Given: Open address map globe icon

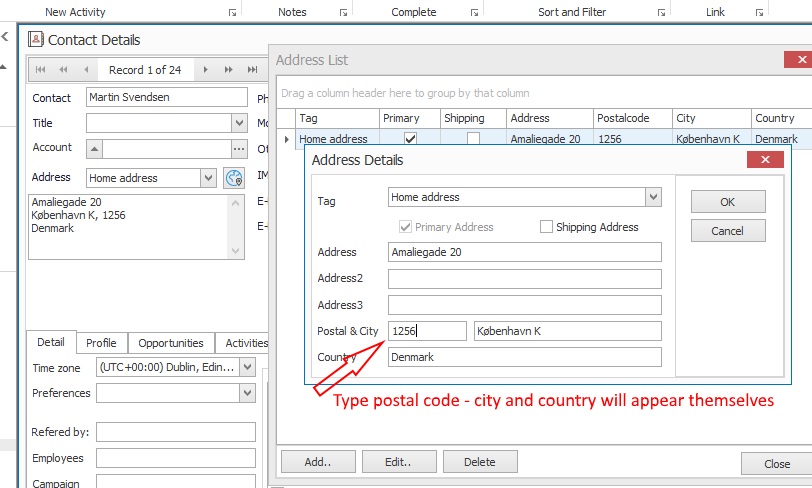Looking at the screenshot, I should pyautogui.click(x=234, y=178).
